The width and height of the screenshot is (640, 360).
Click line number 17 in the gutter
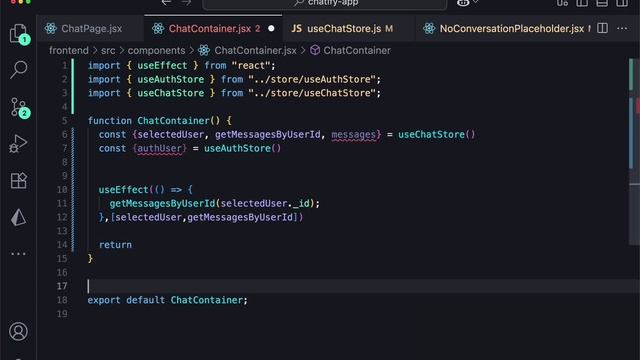[x=62, y=286]
